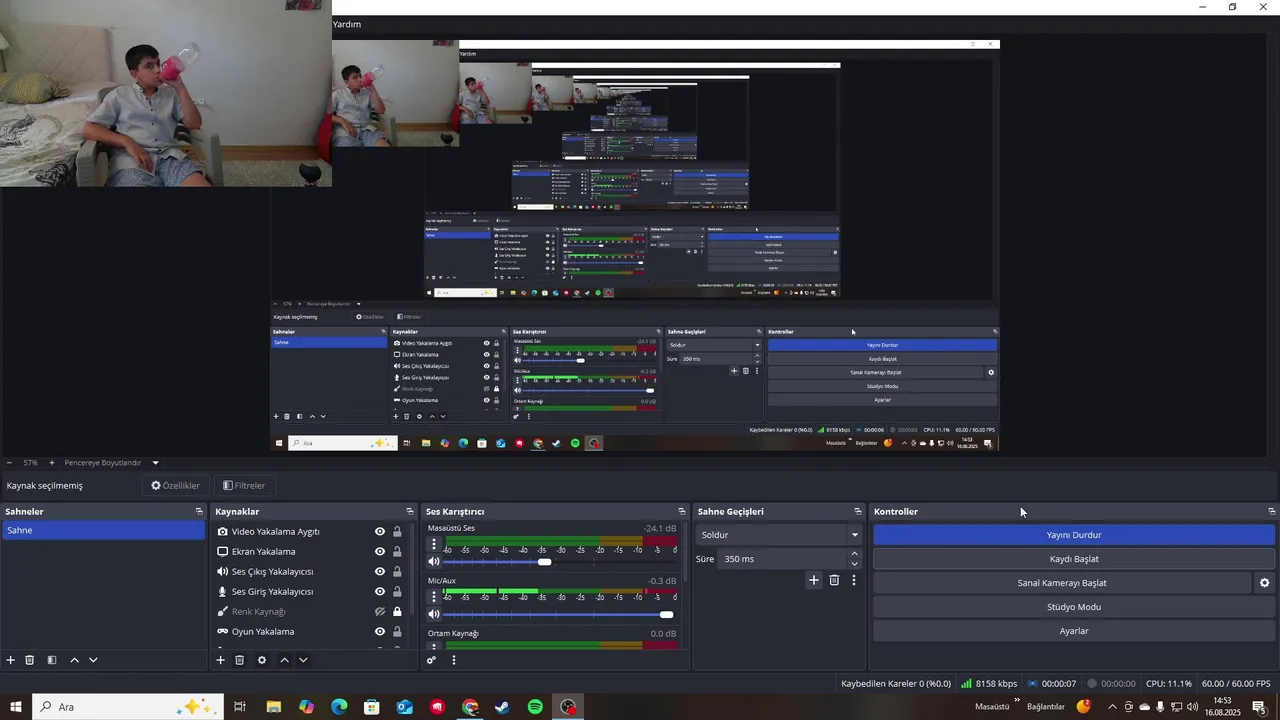Pop out the Kaynaklar dock icon

pyautogui.click(x=410, y=511)
